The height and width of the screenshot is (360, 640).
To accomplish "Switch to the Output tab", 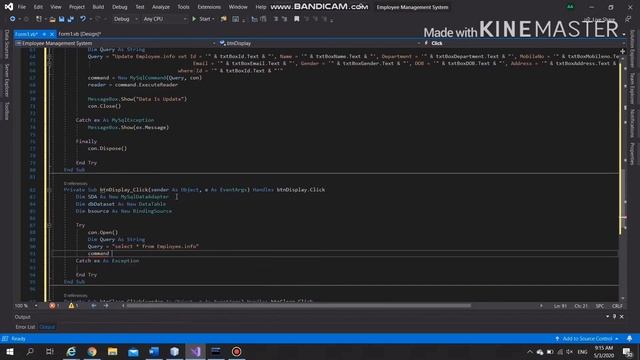I will (47, 327).
